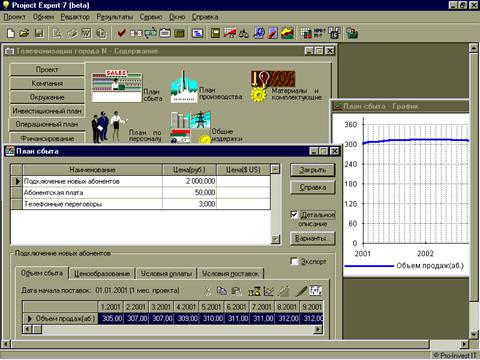Click the red checkmark toolbar icon

coord(121,33)
